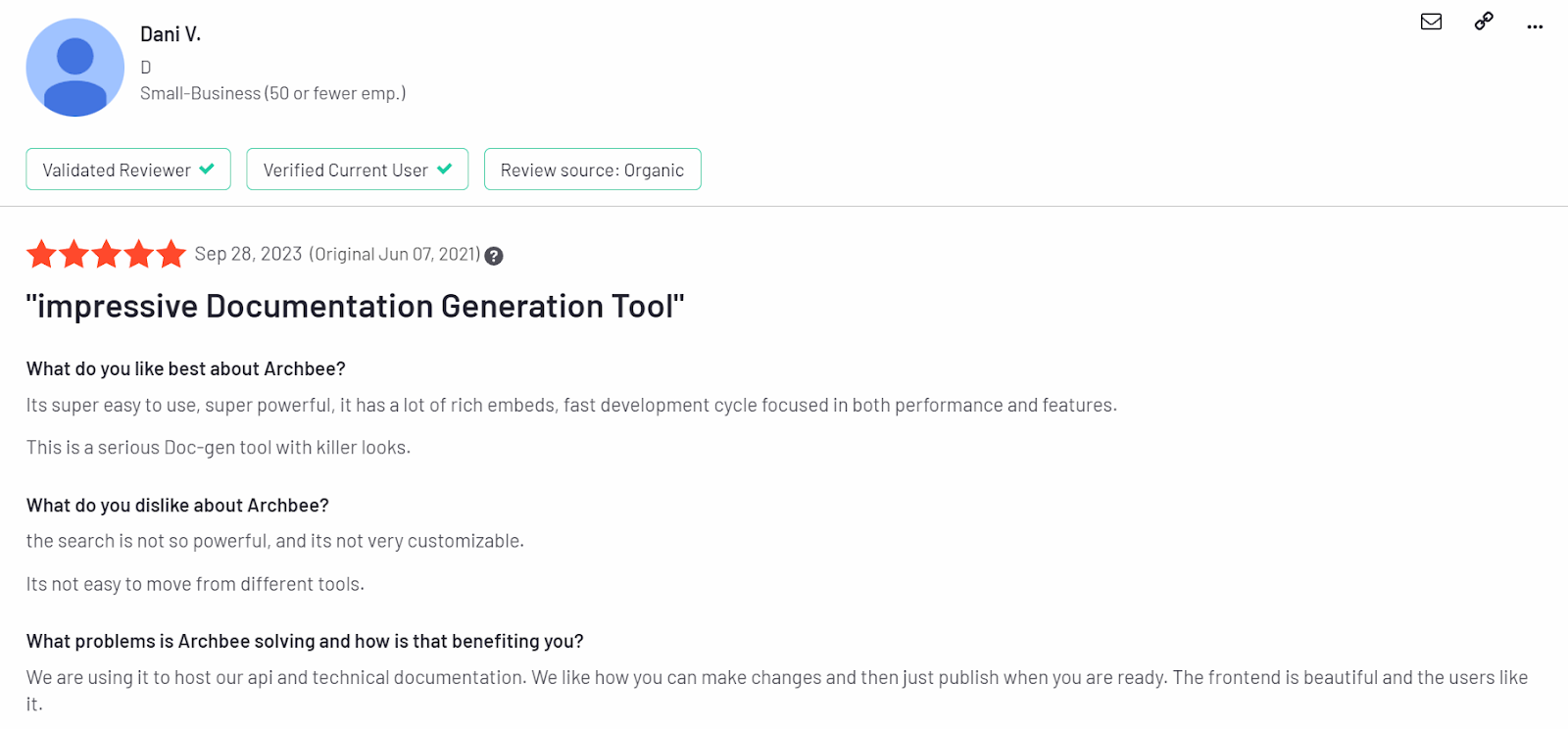The height and width of the screenshot is (729, 1568).
Task: Copy review link via chain icon
Action: [x=1484, y=22]
